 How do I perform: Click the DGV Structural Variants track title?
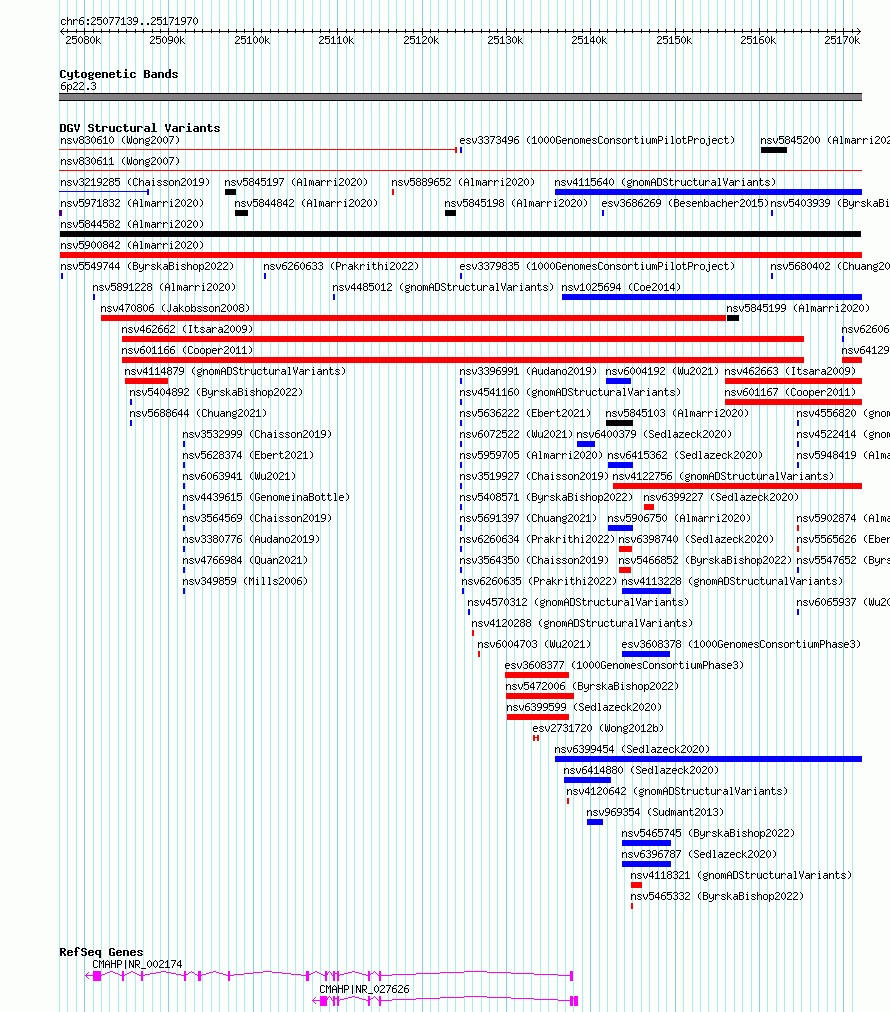(x=140, y=128)
